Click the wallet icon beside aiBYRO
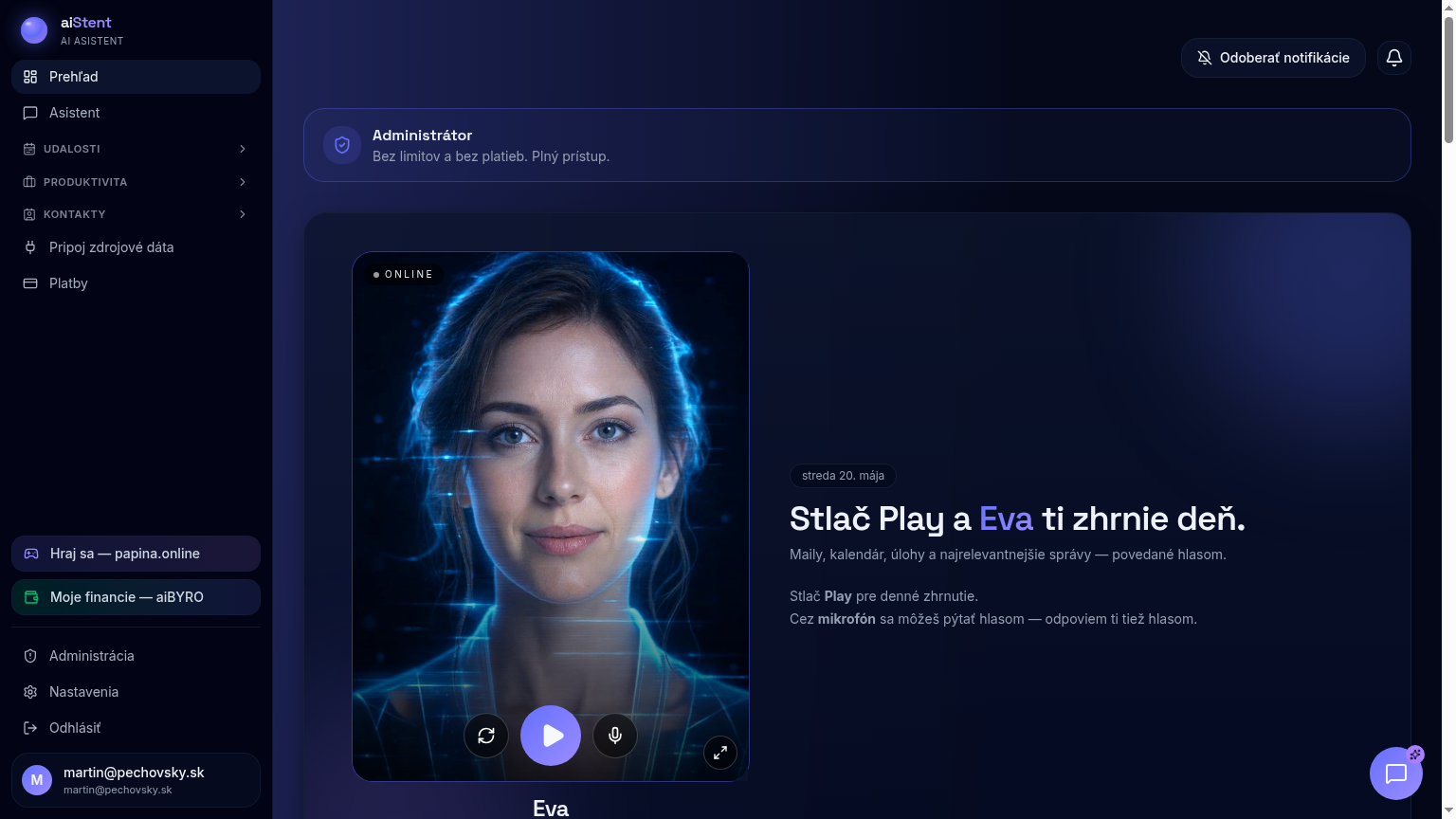The image size is (1456, 819). point(31,597)
